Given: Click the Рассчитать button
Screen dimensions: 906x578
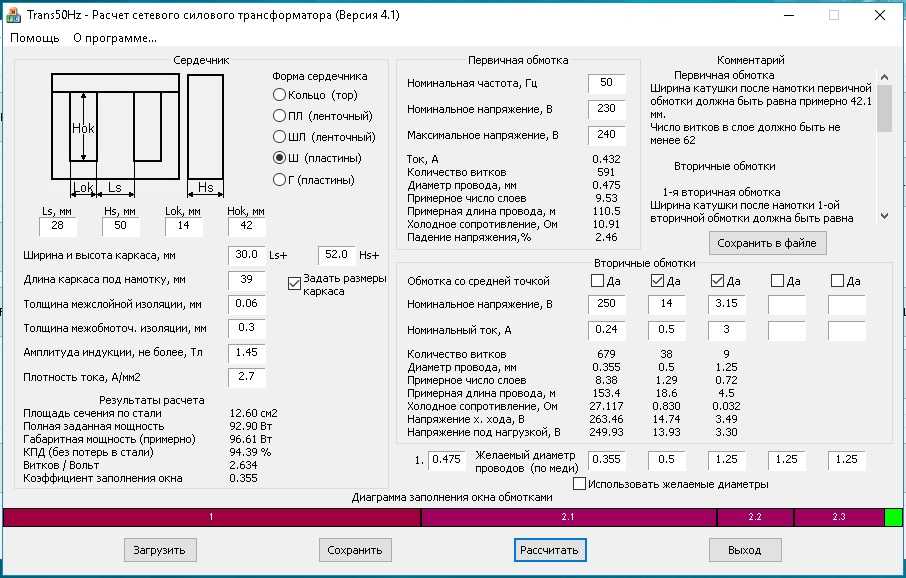Looking at the screenshot, I should click(549, 550).
